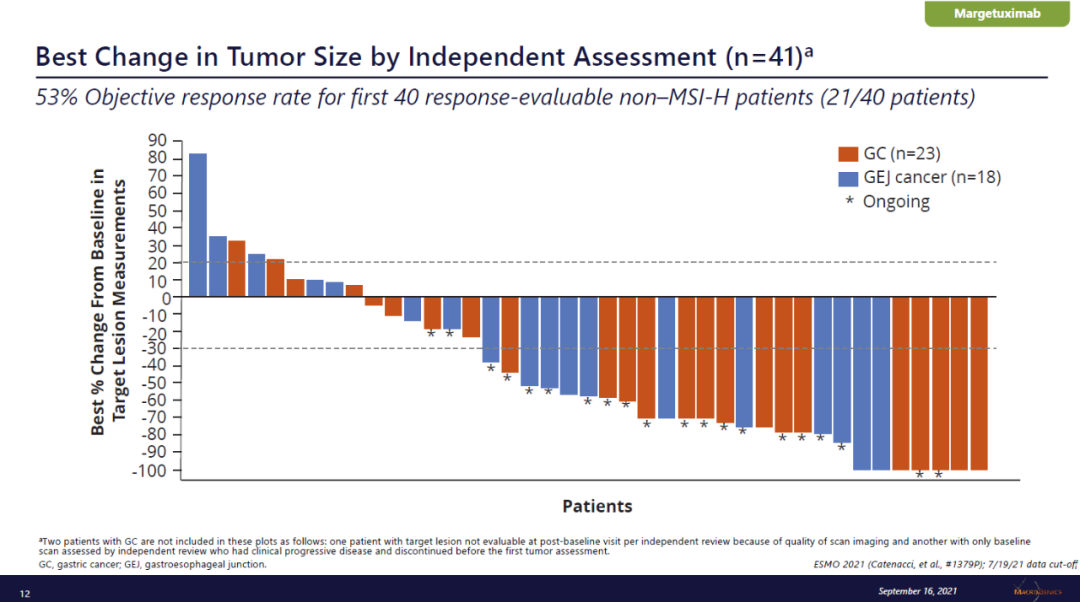The height and width of the screenshot is (602, 1080).
Task: Click the abbreviation line 'GC, gastric cancer; GEJ'
Action: click(x=152, y=564)
